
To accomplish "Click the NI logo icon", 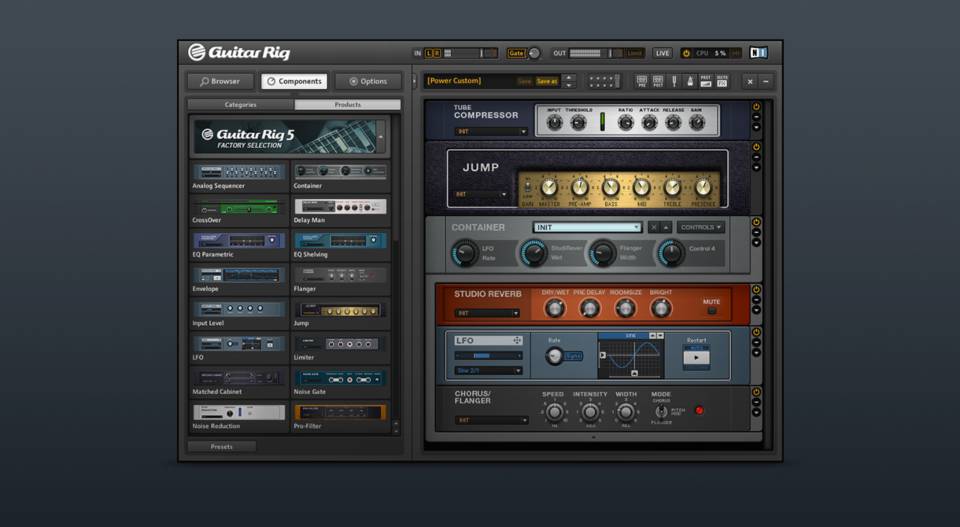I will (x=759, y=53).
